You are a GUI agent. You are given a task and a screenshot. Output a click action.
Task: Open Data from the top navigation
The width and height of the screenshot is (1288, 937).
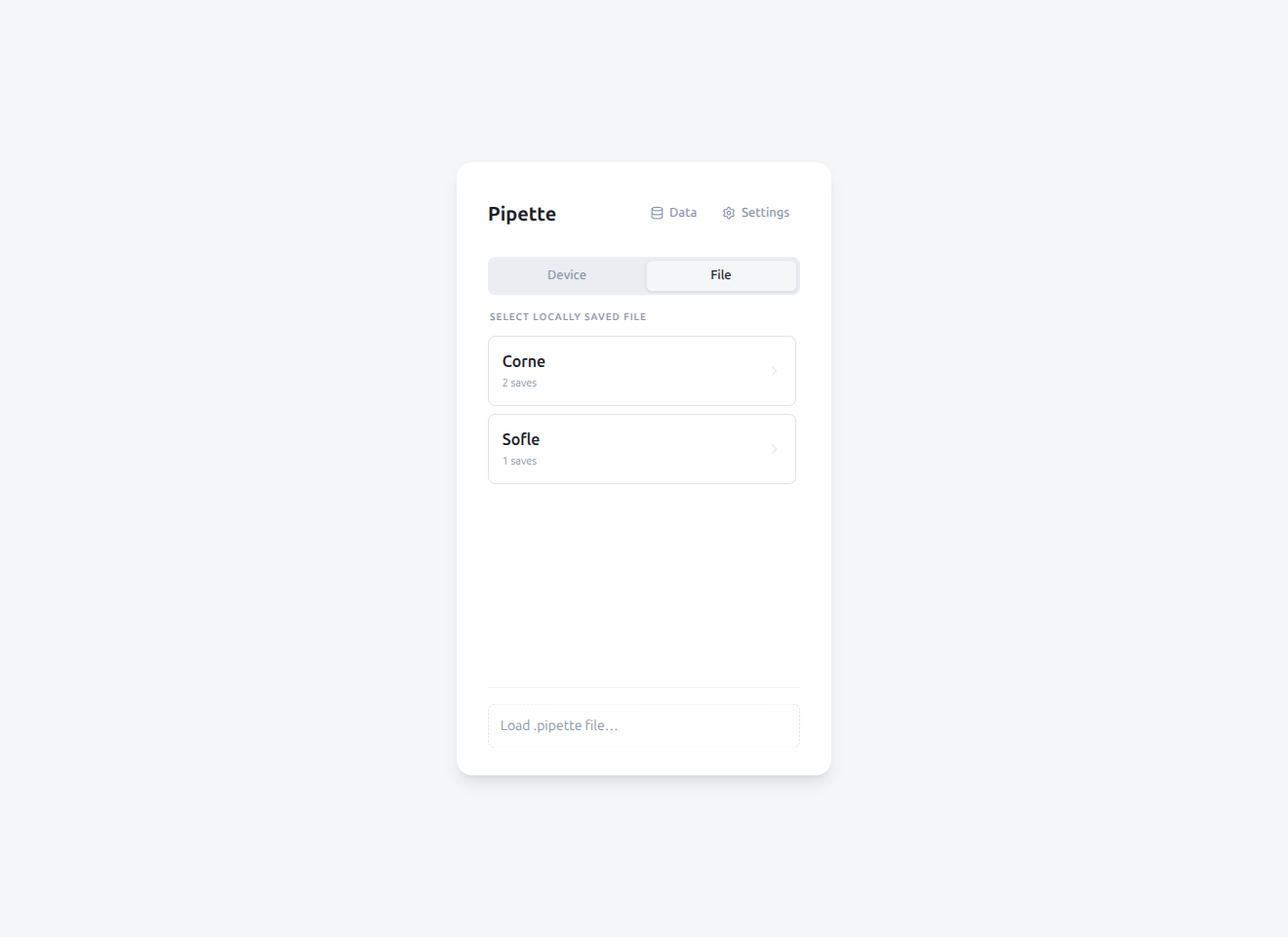point(673,212)
